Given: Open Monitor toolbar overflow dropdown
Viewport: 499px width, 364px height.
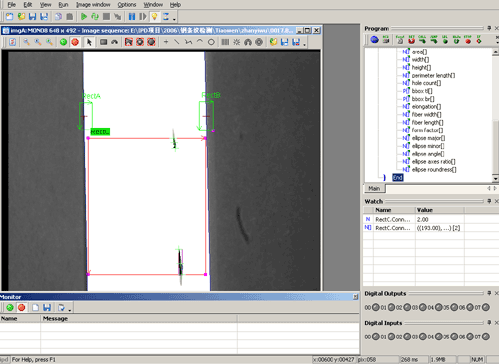Looking at the screenshot, I should pos(70,310).
